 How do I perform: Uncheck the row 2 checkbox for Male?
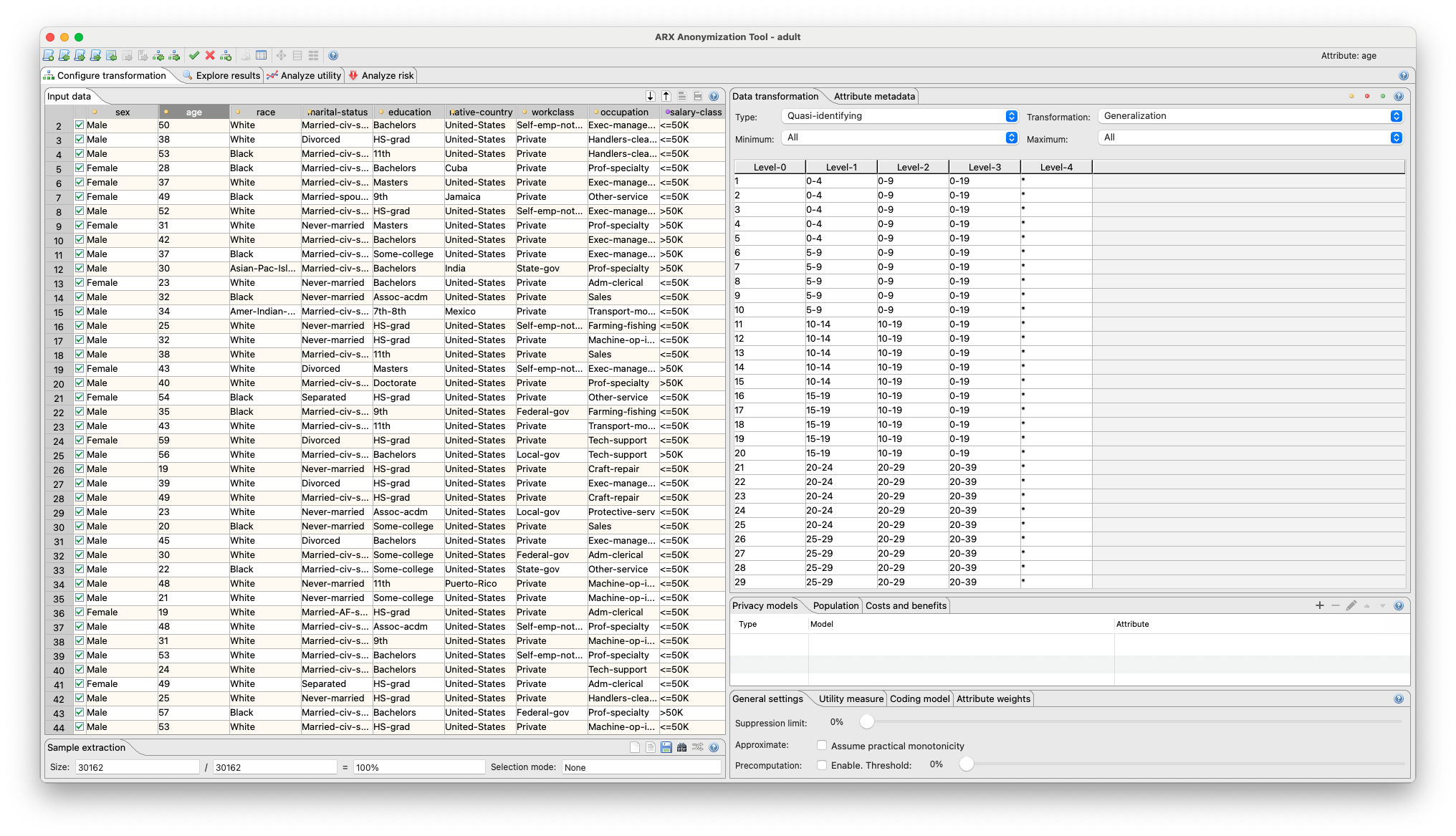(80, 125)
